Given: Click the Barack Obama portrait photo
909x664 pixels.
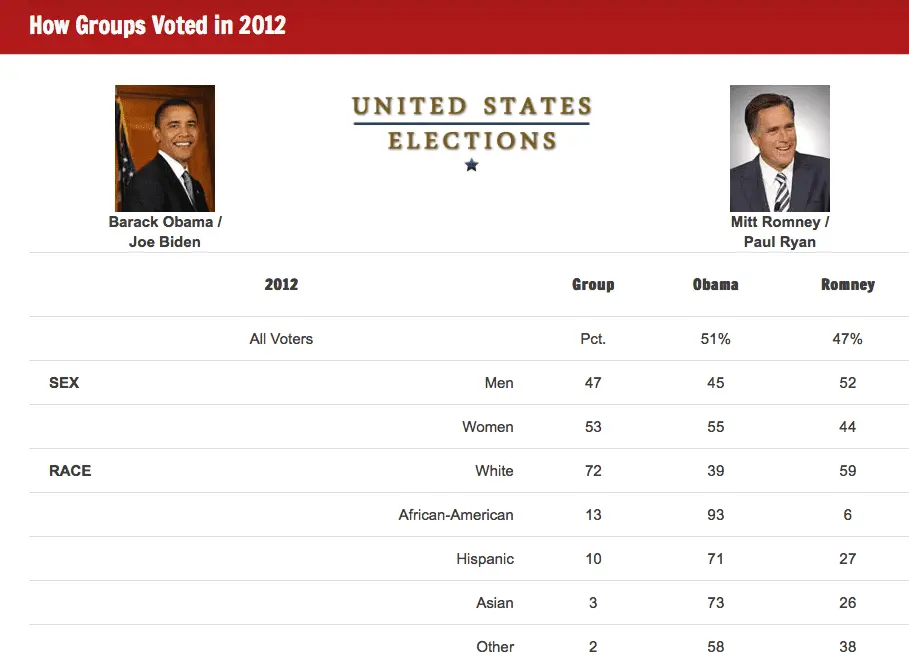Looking at the screenshot, I should [x=165, y=148].
